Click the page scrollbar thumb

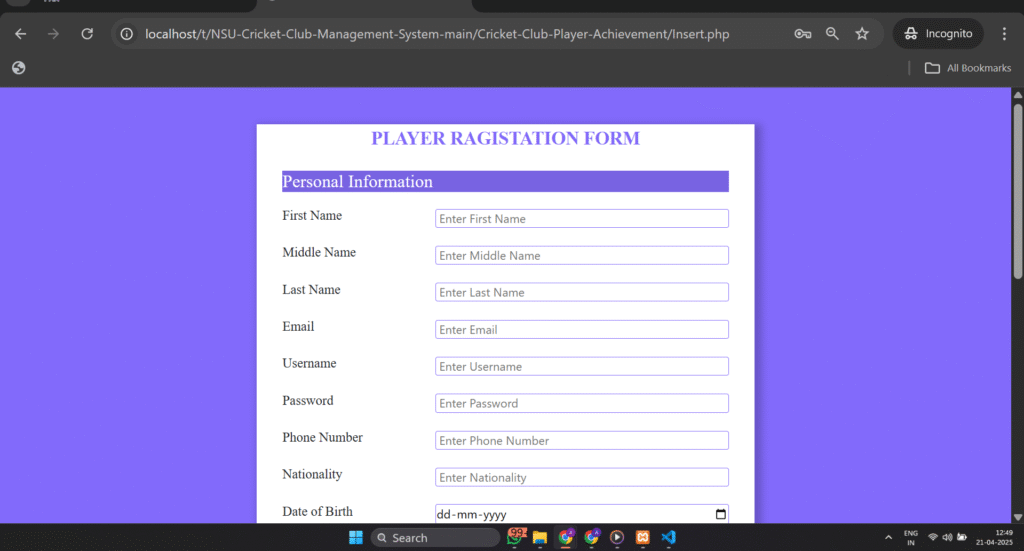pyautogui.click(x=1017, y=191)
